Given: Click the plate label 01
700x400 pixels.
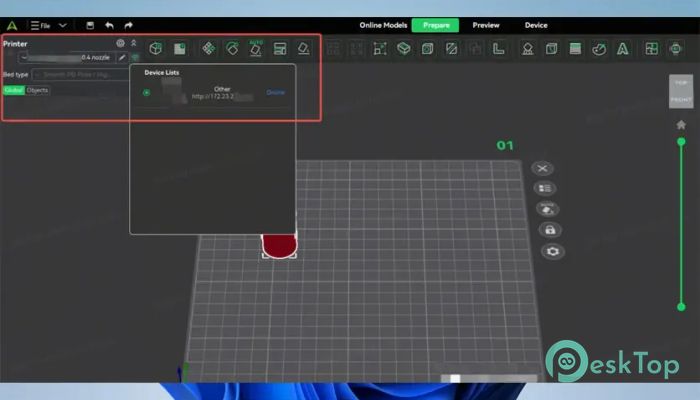Looking at the screenshot, I should coord(505,145).
